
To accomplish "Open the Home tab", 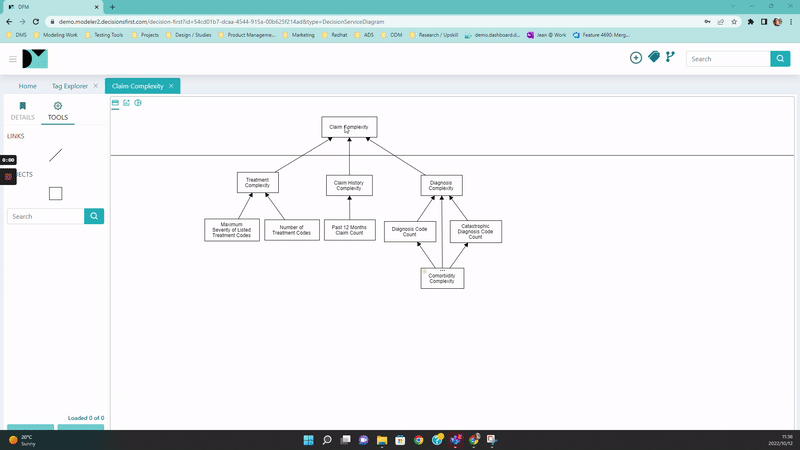I will click(x=28, y=86).
